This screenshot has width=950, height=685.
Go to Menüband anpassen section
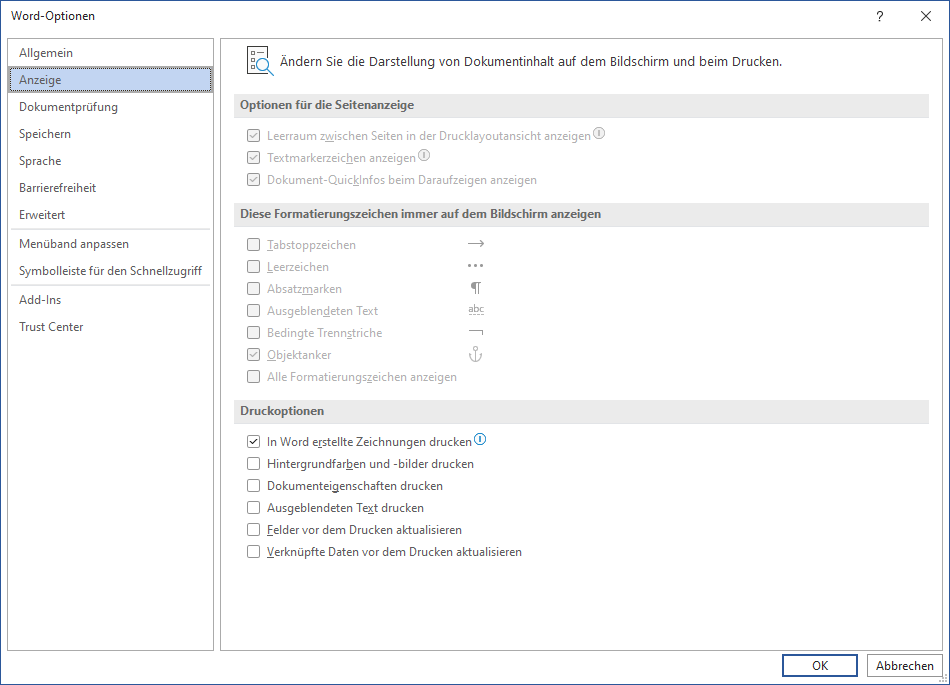(x=74, y=244)
